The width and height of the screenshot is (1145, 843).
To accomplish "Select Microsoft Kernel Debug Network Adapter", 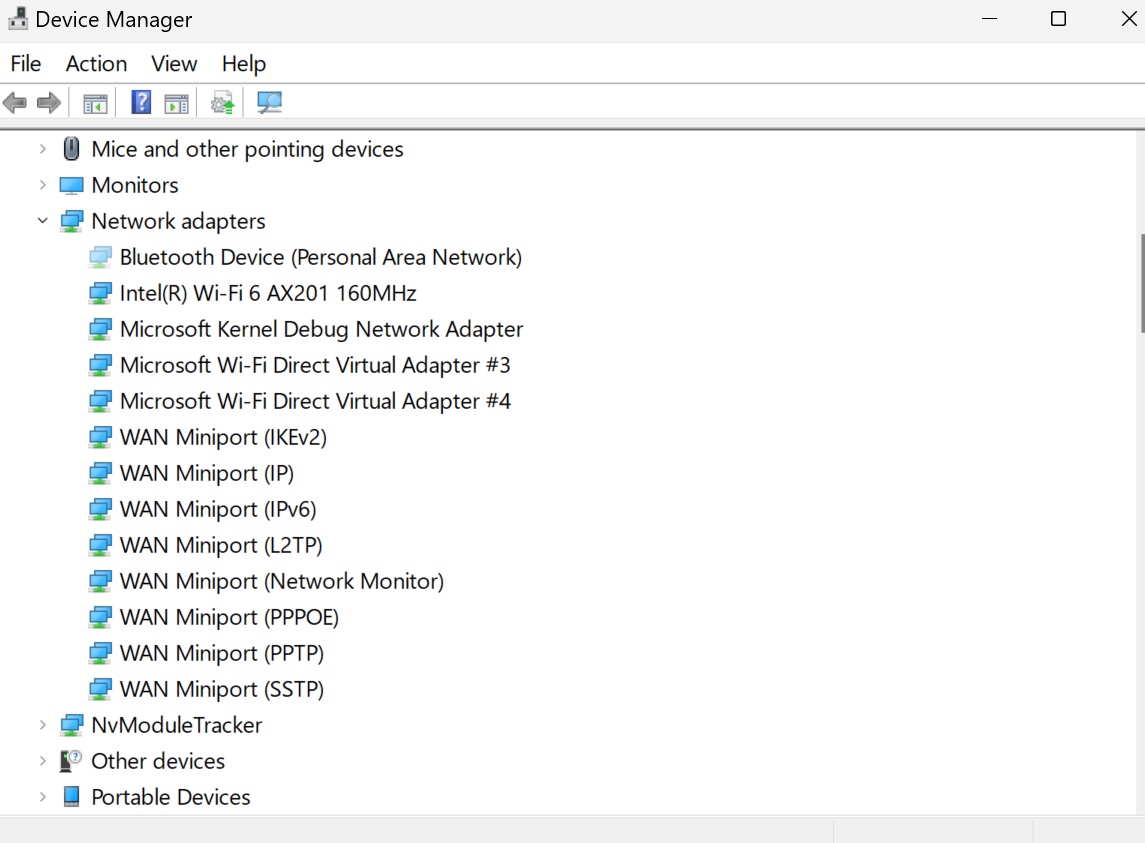I will click(x=321, y=329).
